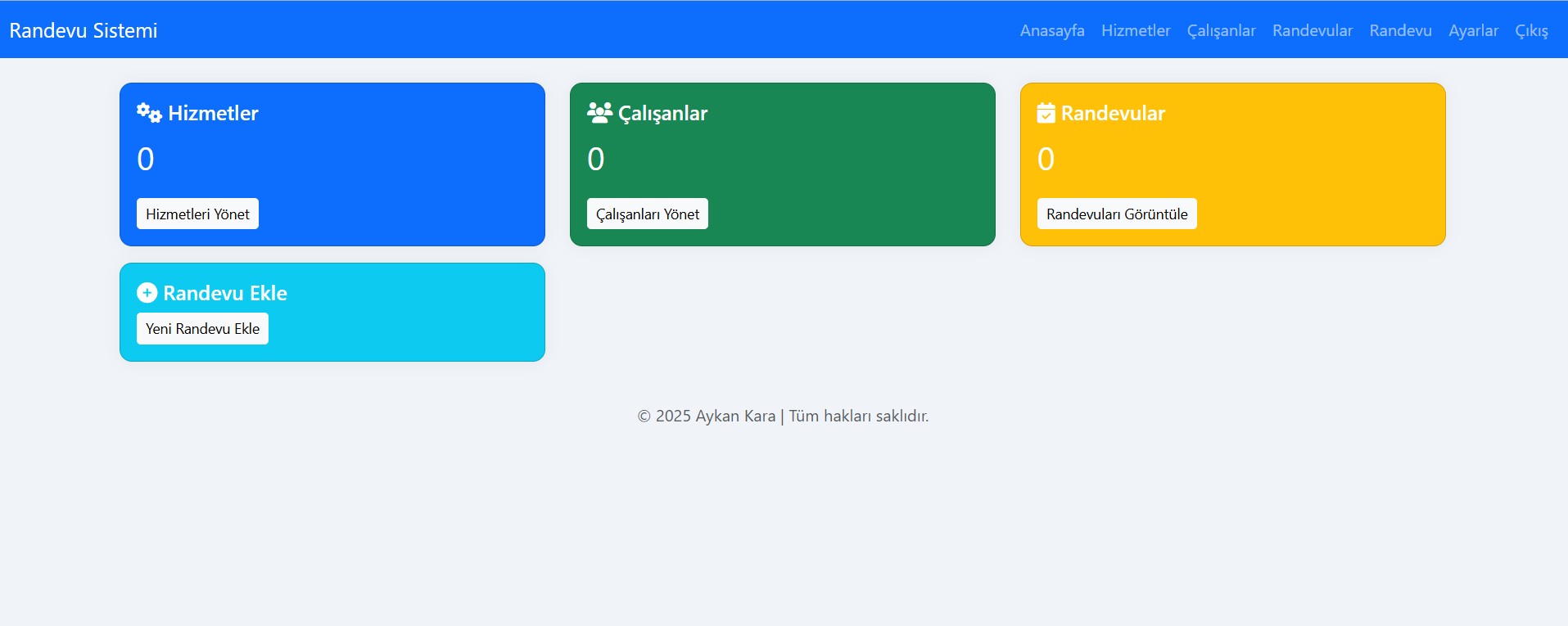Open Randevuları Görüntüle button
The width and height of the screenshot is (1568, 626).
tap(1116, 214)
